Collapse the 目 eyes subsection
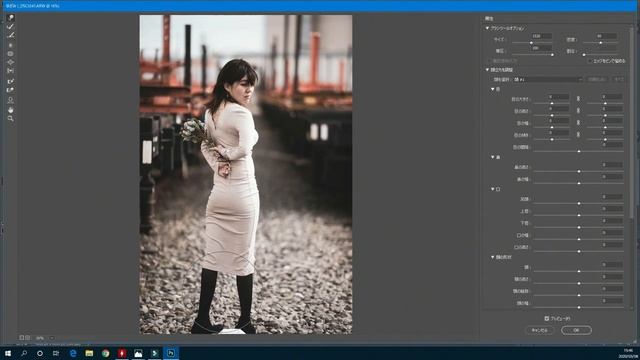 [493, 89]
